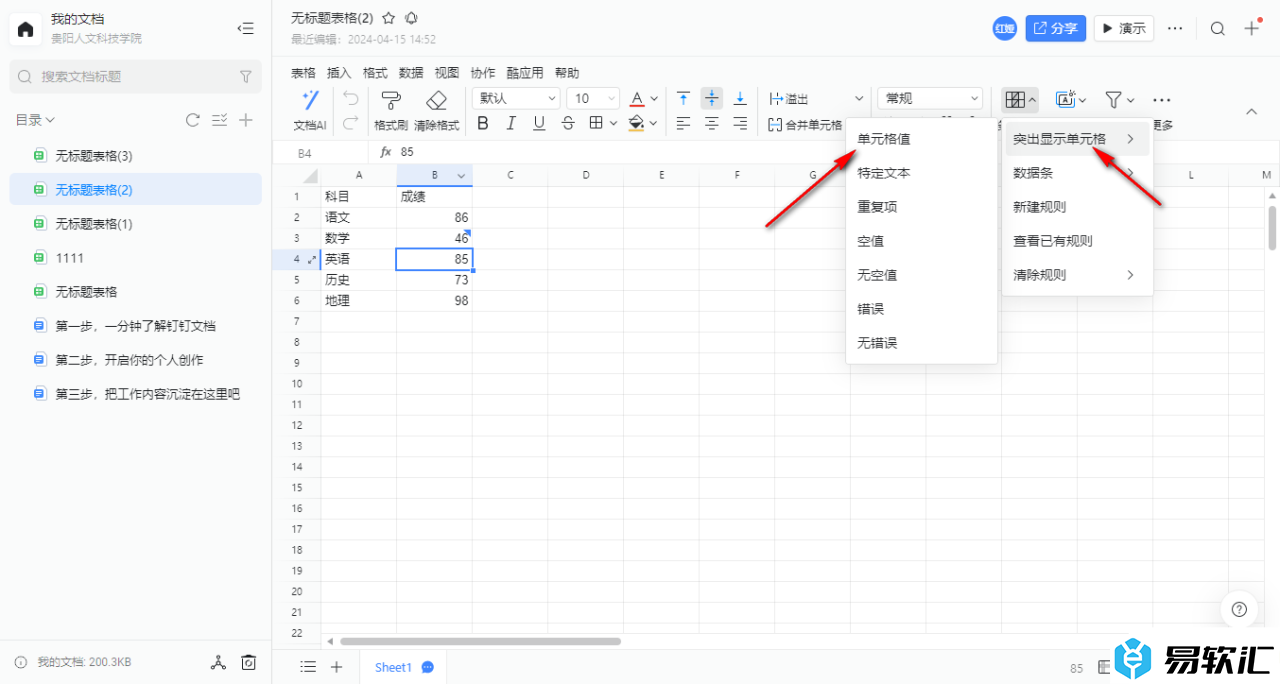This screenshot has height=684, width=1280.
Task: Star the 无标题表格(2) document
Action: point(389,18)
